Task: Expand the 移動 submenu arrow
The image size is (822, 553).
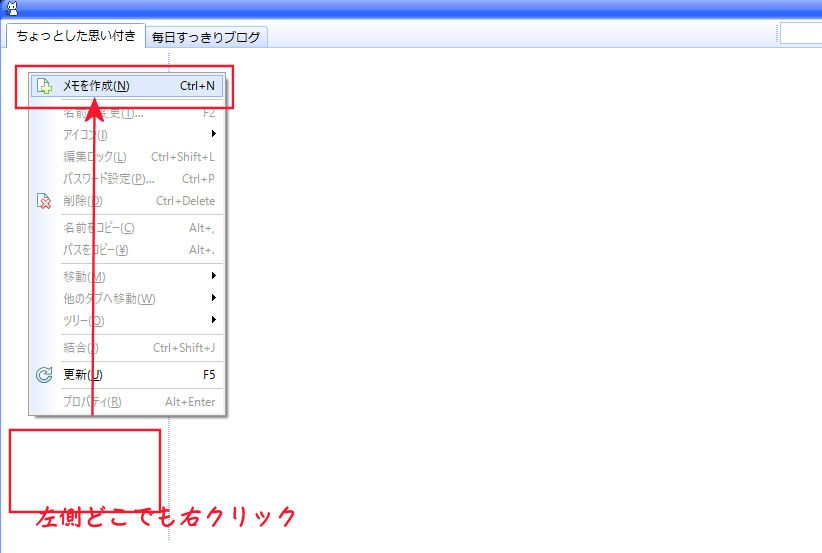Action: point(213,276)
